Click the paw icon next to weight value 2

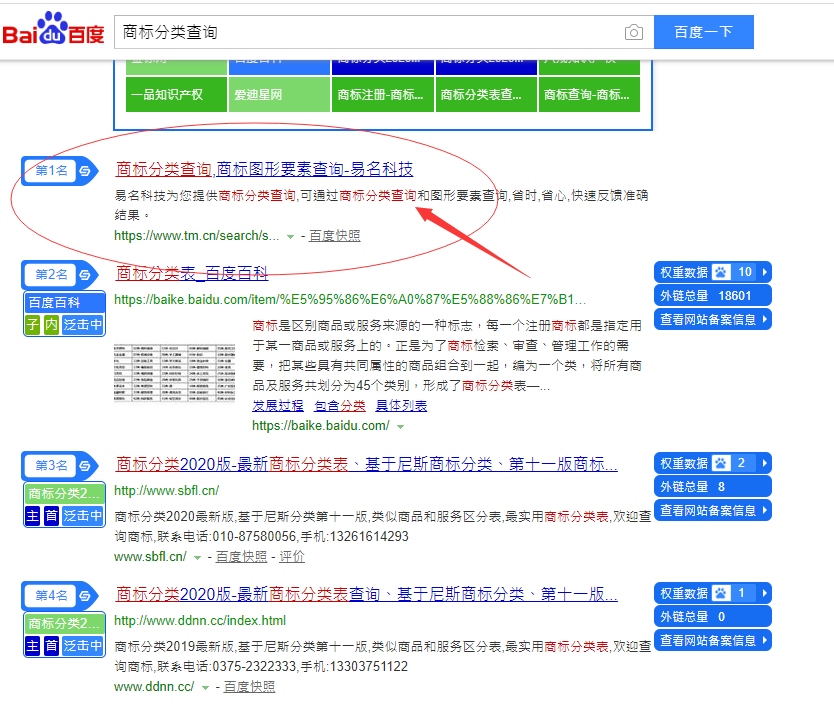click(x=721, y=463)
